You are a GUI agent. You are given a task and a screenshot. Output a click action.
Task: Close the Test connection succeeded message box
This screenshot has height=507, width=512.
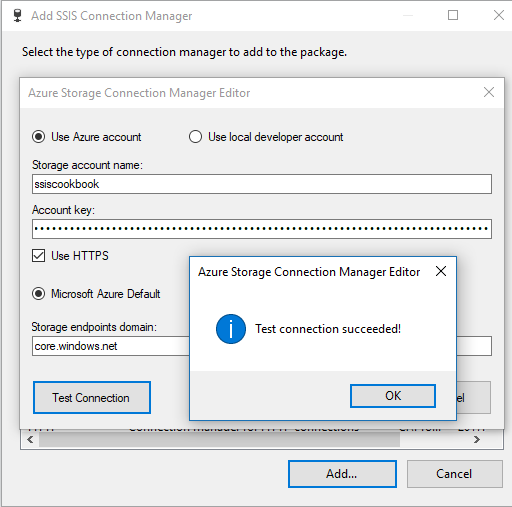coord(441,271)
